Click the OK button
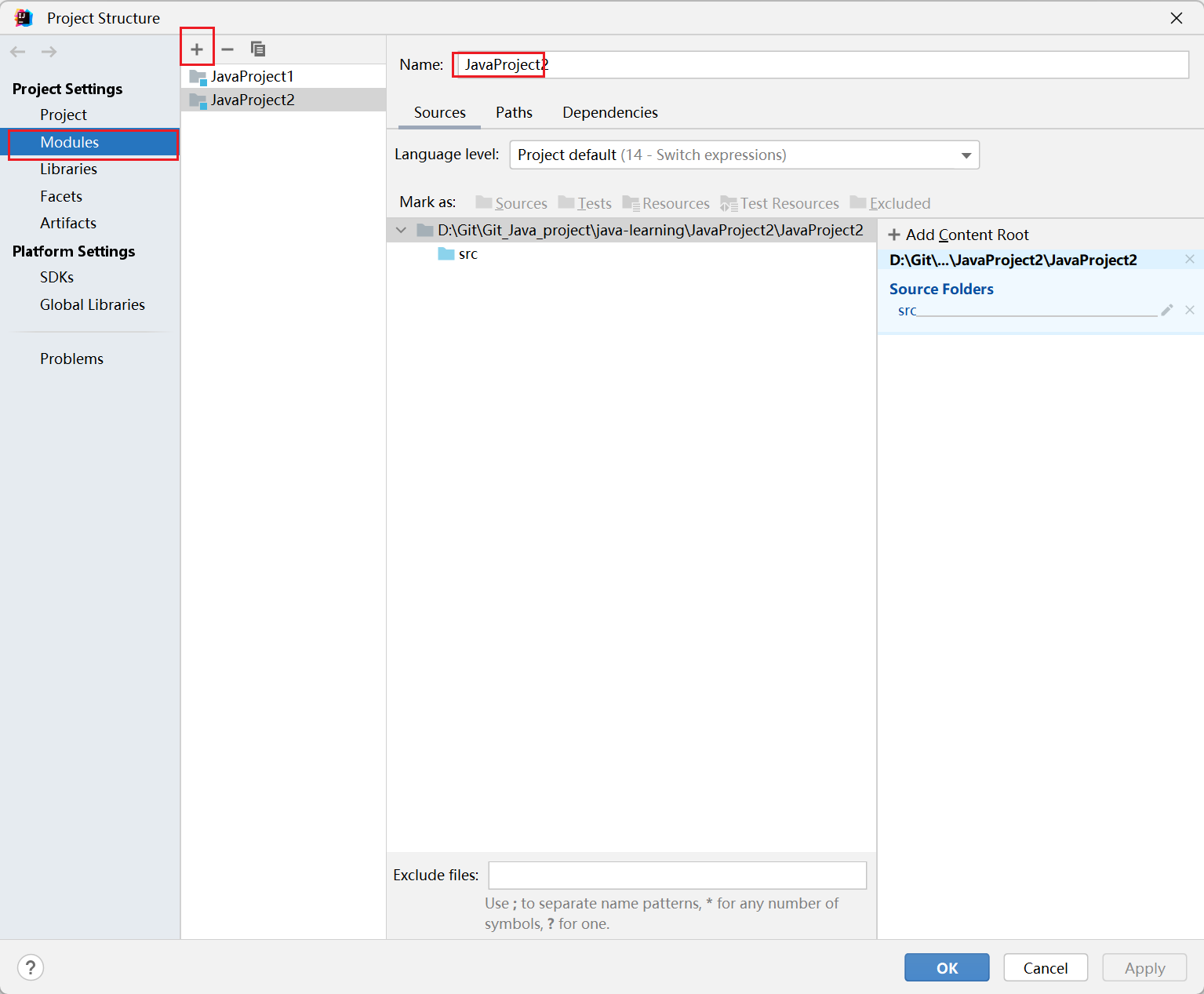 (947, 967)
